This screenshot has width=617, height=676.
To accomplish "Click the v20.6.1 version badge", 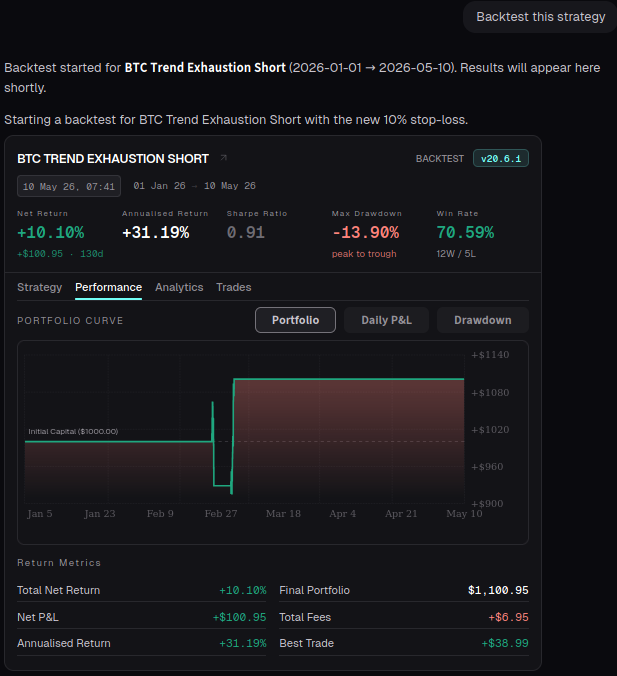I will 501,158.
